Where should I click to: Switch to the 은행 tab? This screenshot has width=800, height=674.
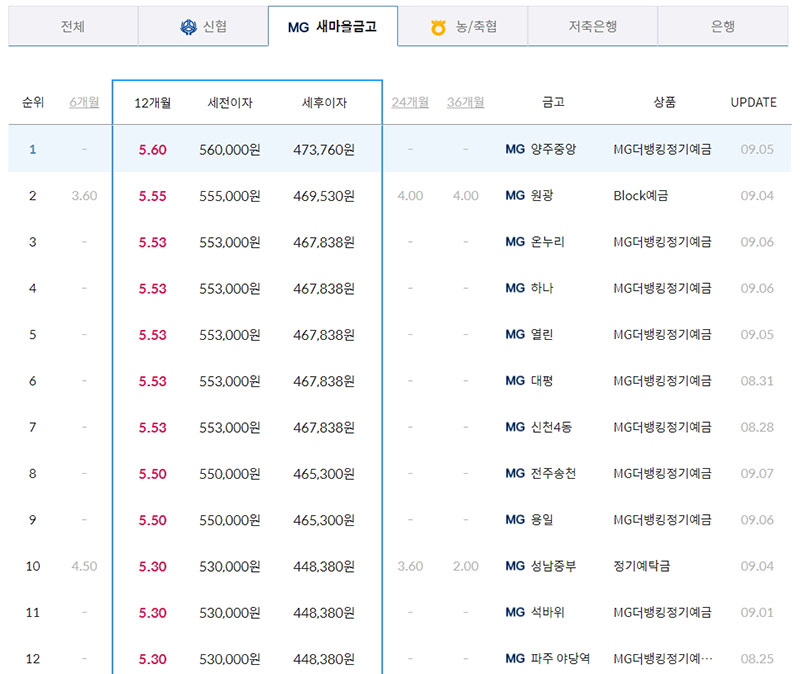tap(722, 28)
